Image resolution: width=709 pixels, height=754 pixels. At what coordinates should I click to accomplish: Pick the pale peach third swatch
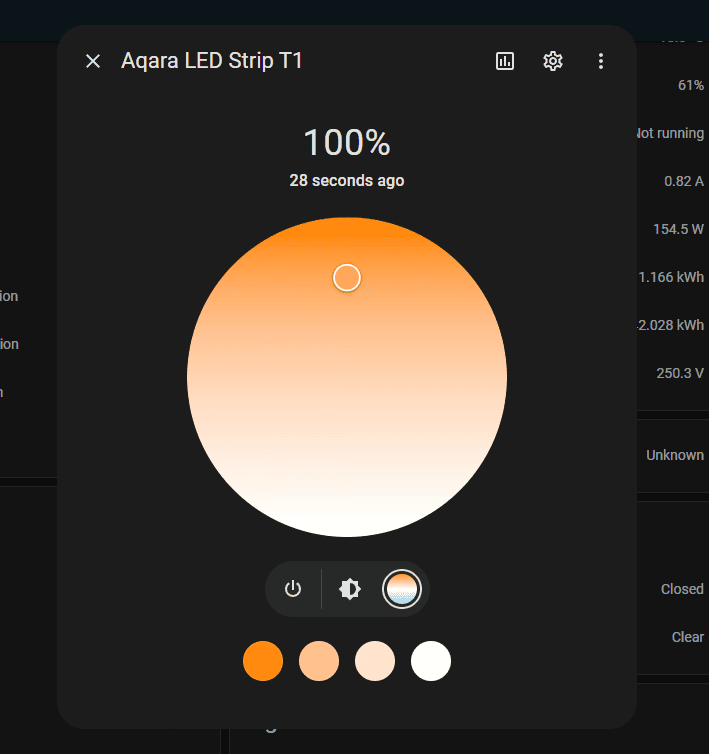(375, 661)
